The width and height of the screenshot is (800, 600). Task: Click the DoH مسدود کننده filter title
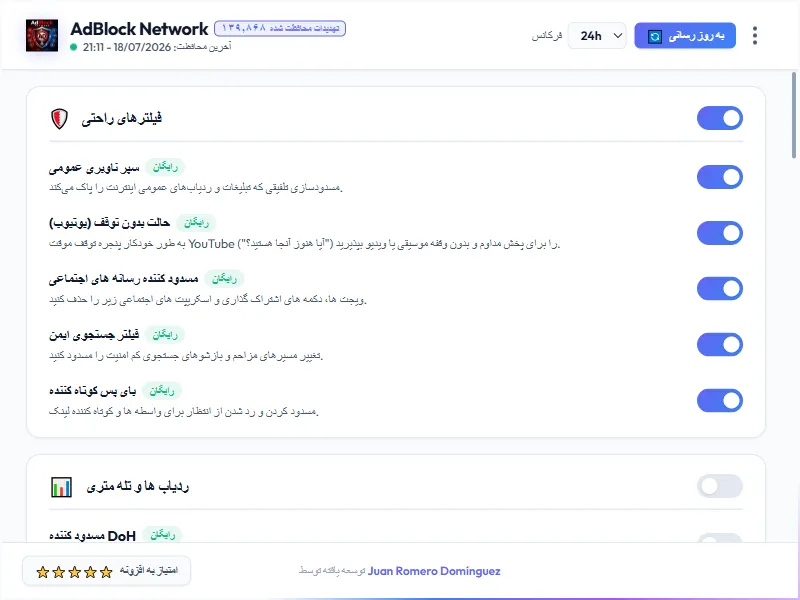[x=92, y=536]
